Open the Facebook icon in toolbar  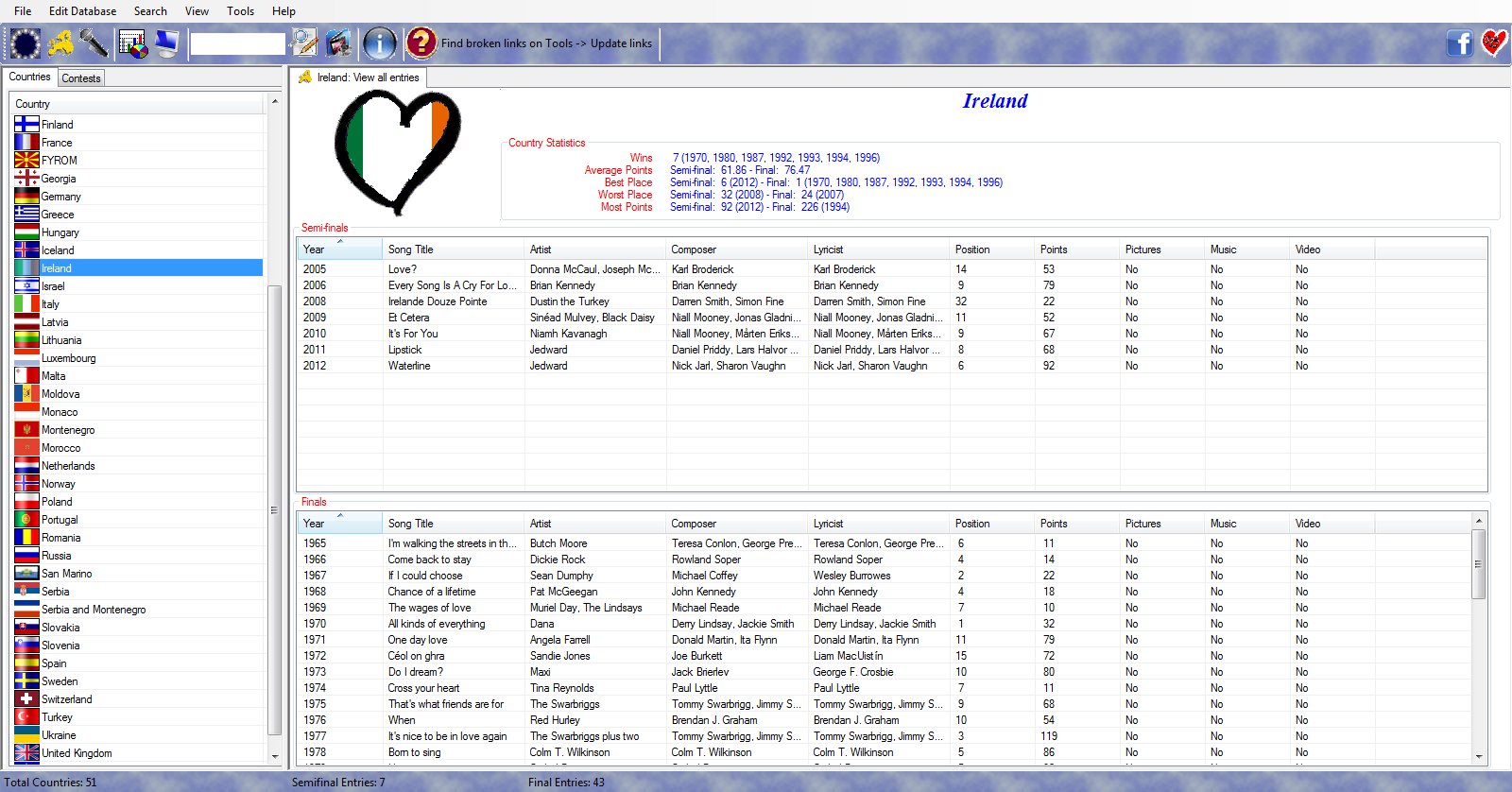click(x=1460, y=43)
